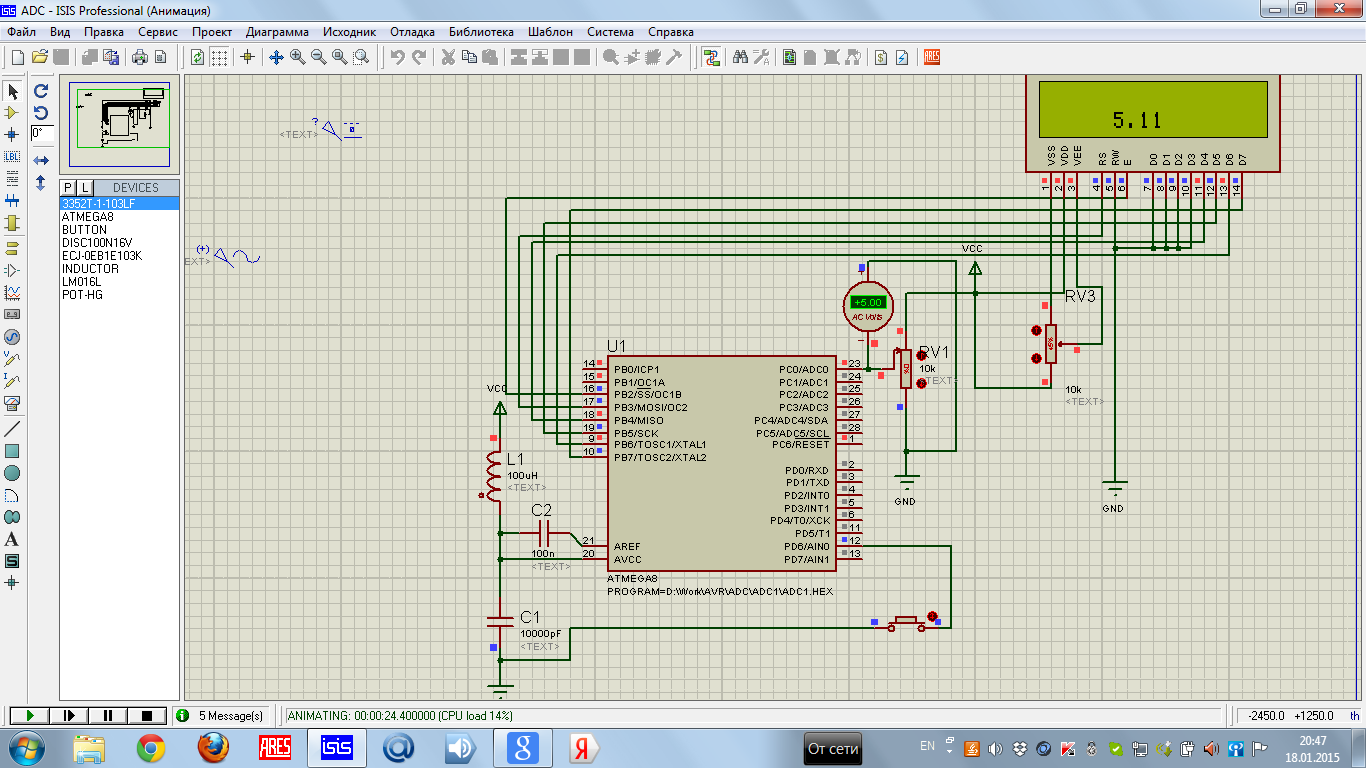1366x768 pixels.
Task: Open the Библиотека menu
Action: click(x=481, y=32)
